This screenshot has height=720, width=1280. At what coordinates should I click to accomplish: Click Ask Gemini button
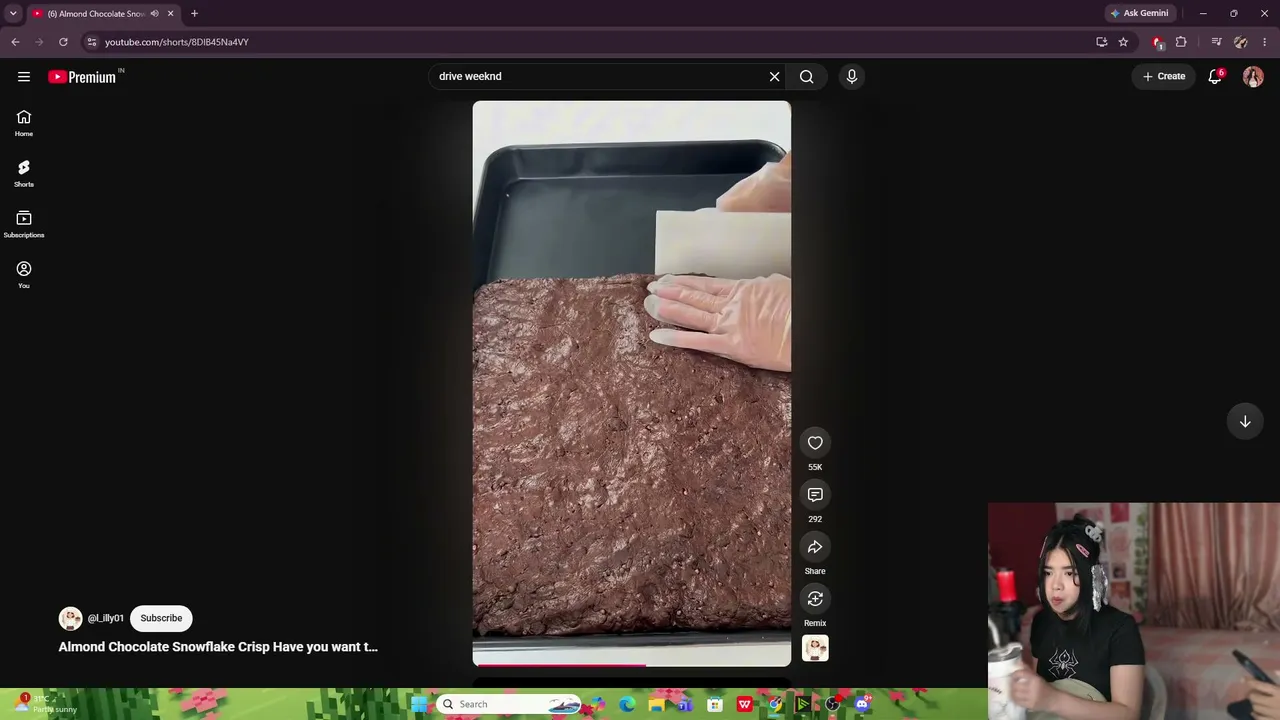click(x=1139, y=13)
